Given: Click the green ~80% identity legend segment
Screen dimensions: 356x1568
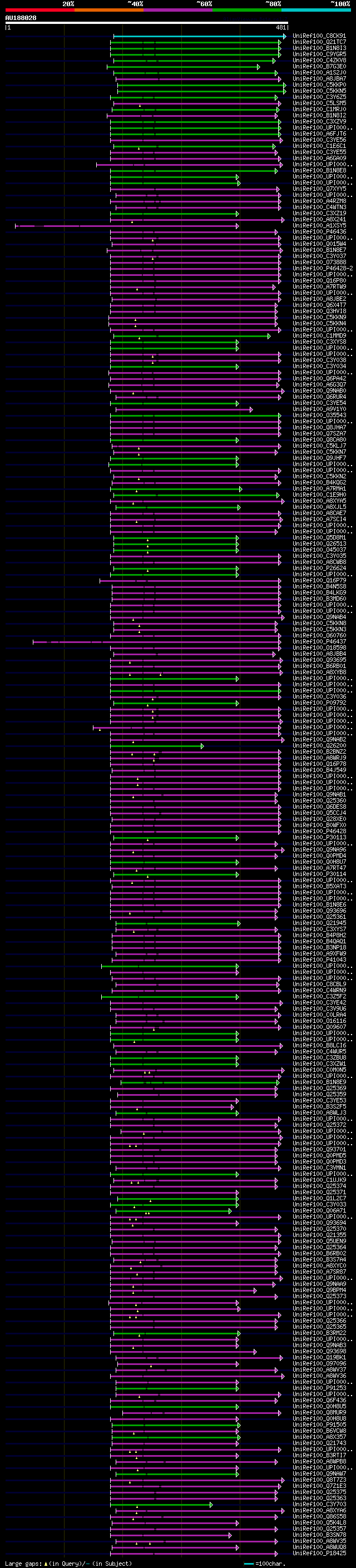Looking at the screenshot, I should (247, 10).
